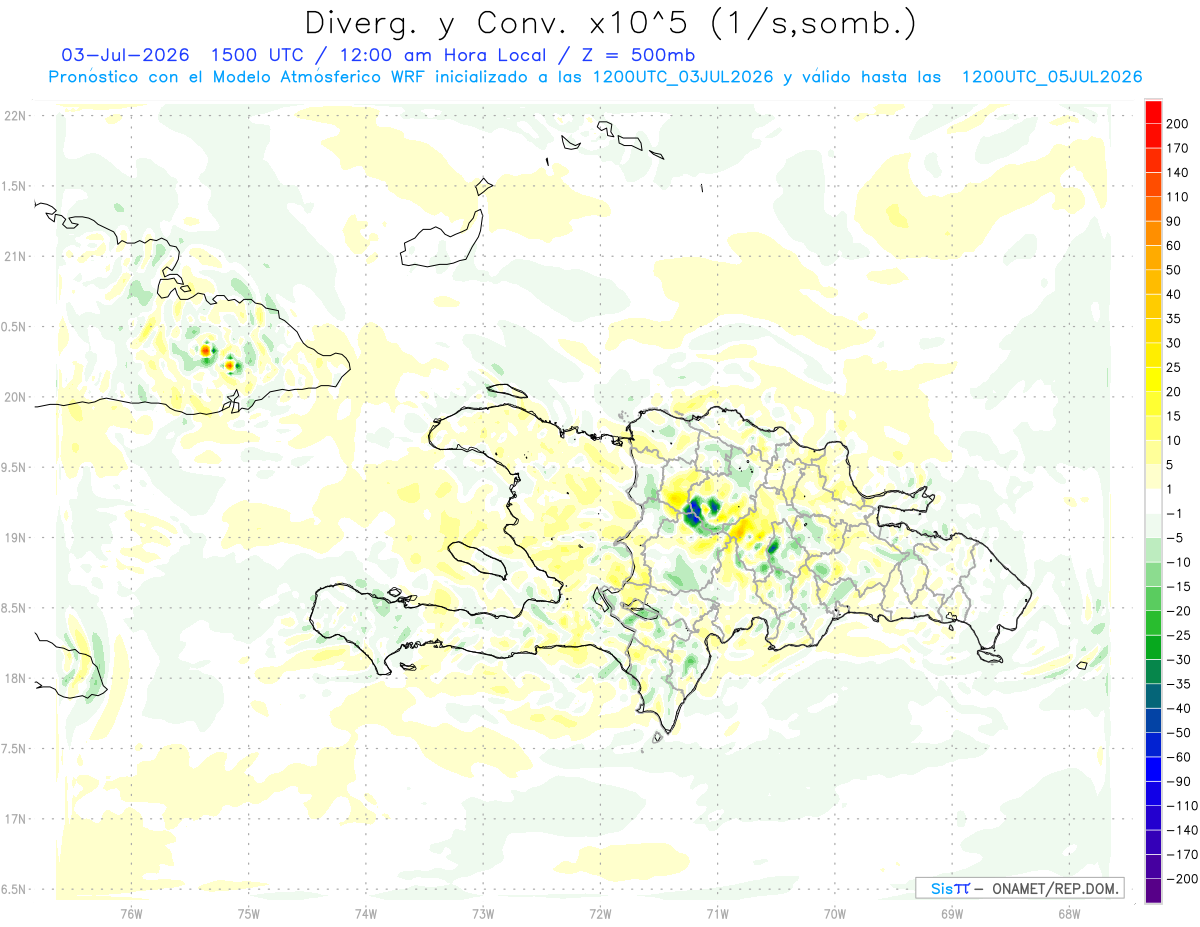Click the "-60" colorbar value
This screenshot has width=1200, height=927.
pos(1177,757)
